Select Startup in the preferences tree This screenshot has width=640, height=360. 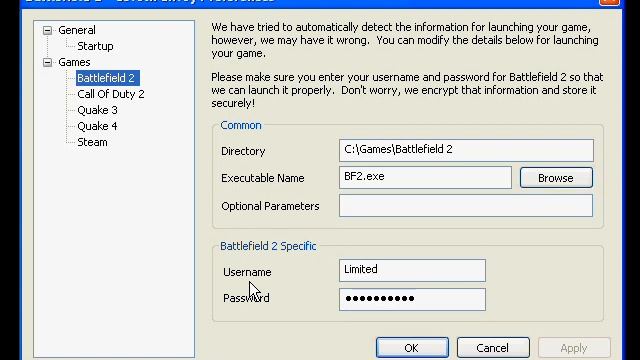coord(95,46)
